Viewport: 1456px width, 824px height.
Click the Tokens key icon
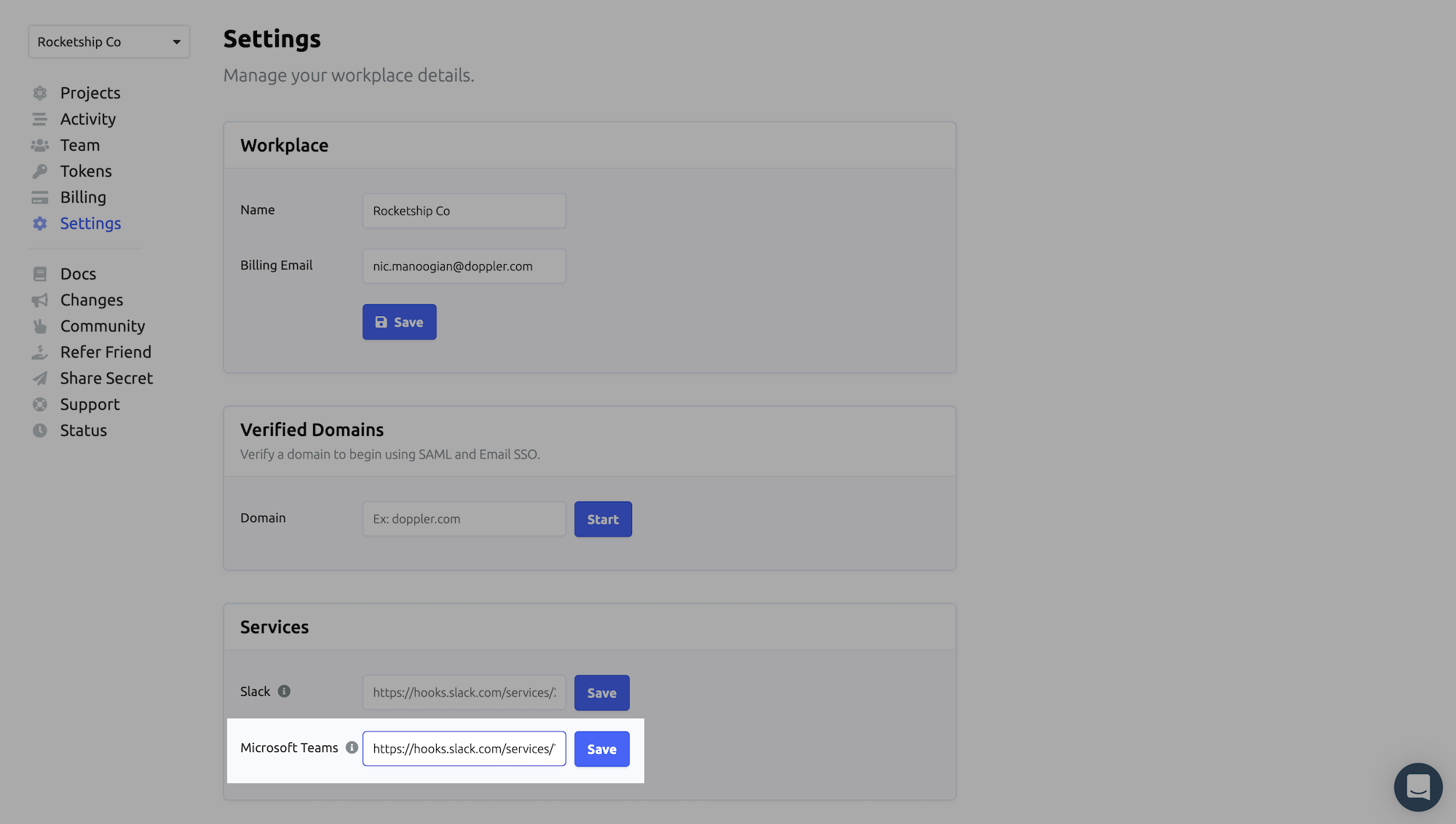(40, 172)
